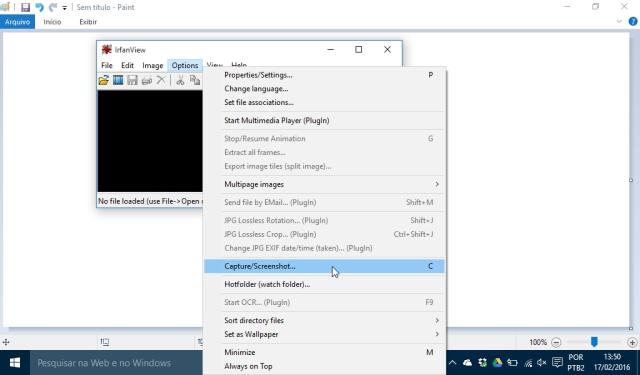The width and height of the screenshot is (640, 375).
Task: Open the Action Center notification icon
Action: 557,362
